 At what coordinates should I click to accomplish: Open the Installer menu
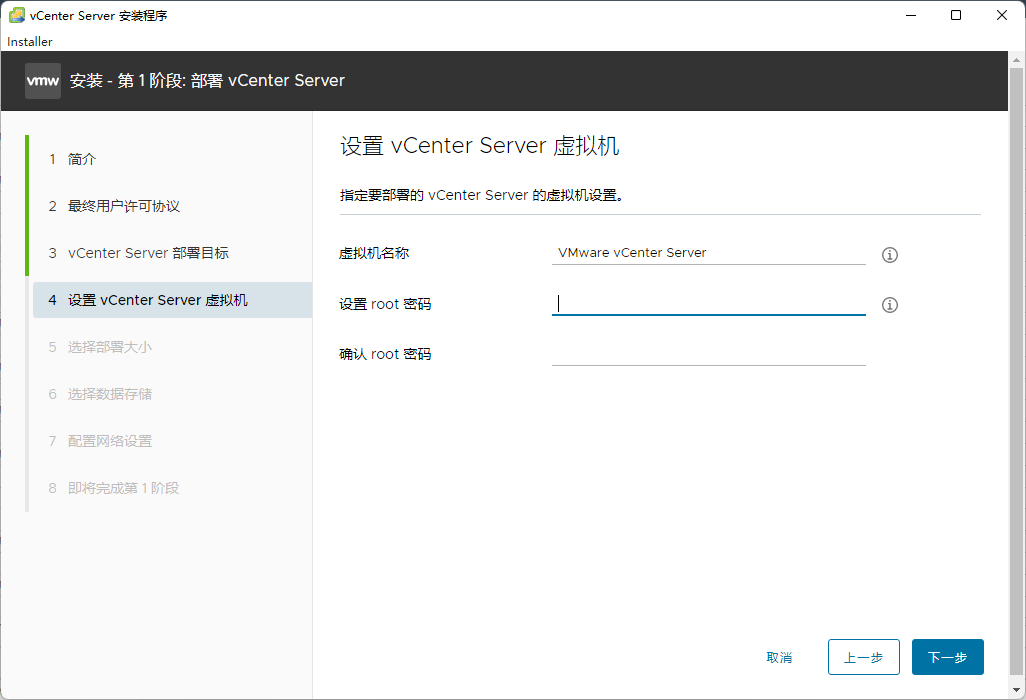(29, 42)
